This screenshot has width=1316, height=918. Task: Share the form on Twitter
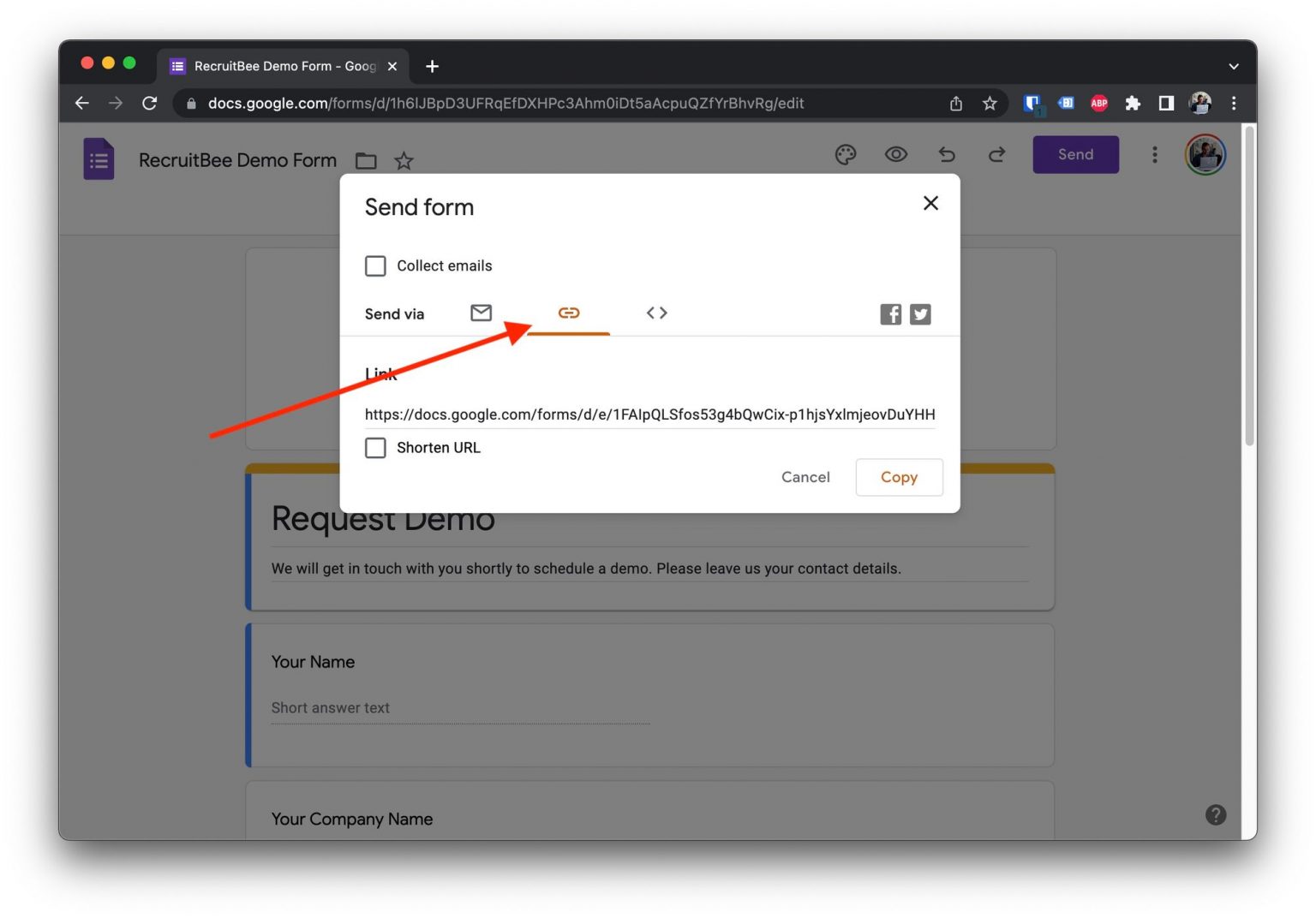coord(920,314)
